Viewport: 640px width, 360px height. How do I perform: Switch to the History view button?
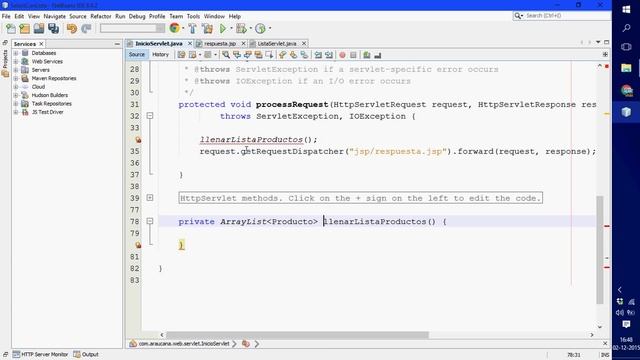pos(160,55)
